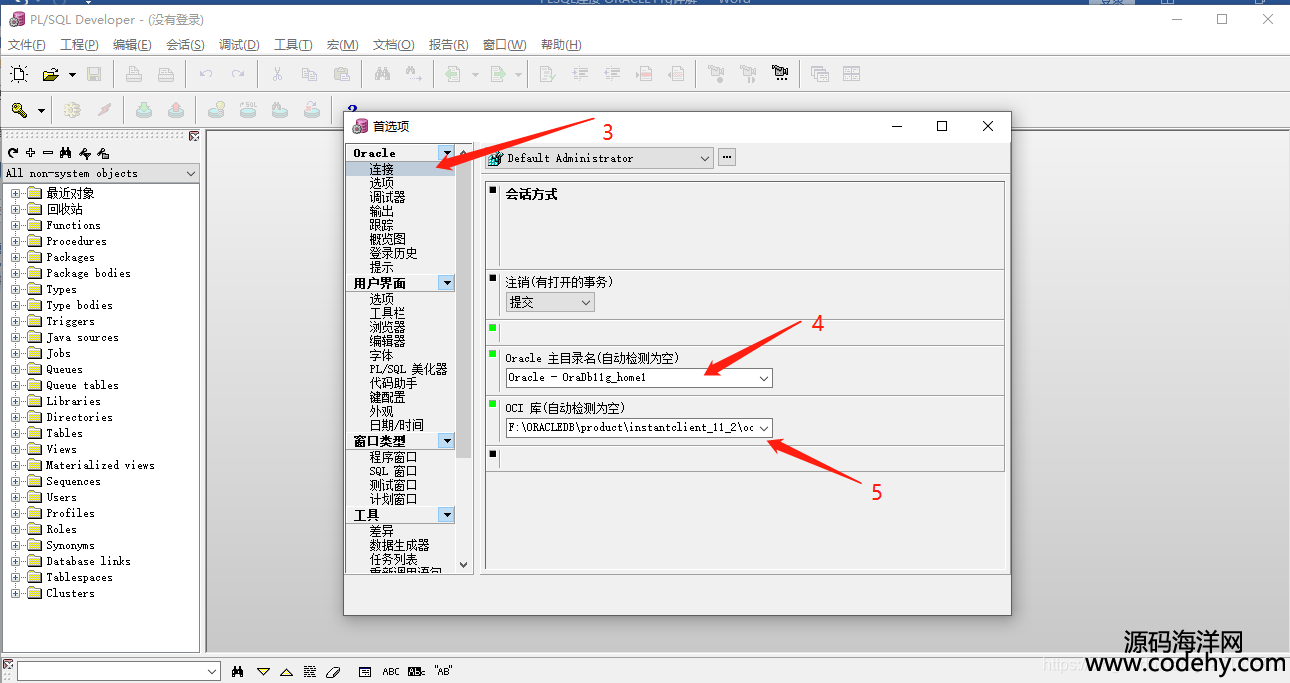The width and height of the screenshot is (1290, 683).
Task: Open the 编辑(E) menu
Action: [x=132, y=45]
